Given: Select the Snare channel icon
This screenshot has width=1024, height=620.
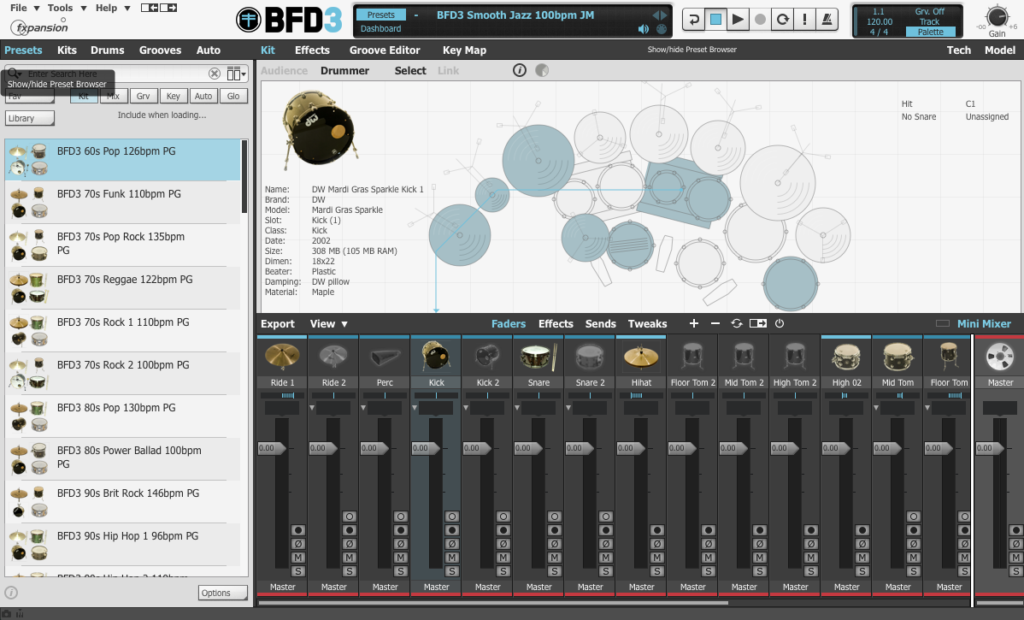Looking at the screenshot, I should [x=539, y=357].
